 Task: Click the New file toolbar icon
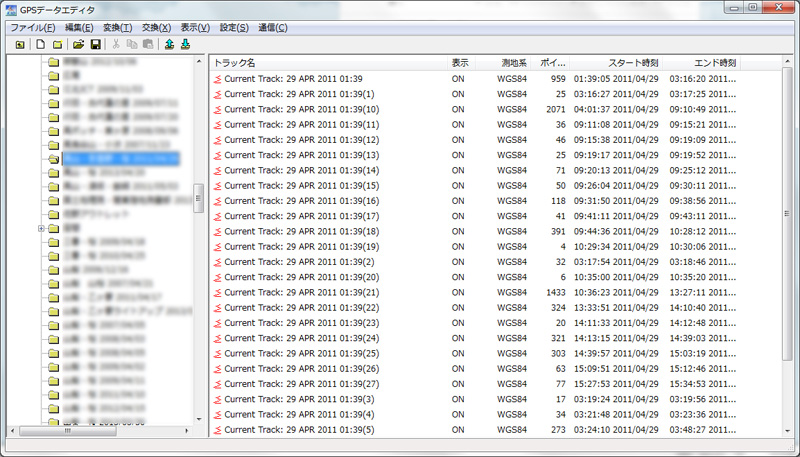pos(41,45)
